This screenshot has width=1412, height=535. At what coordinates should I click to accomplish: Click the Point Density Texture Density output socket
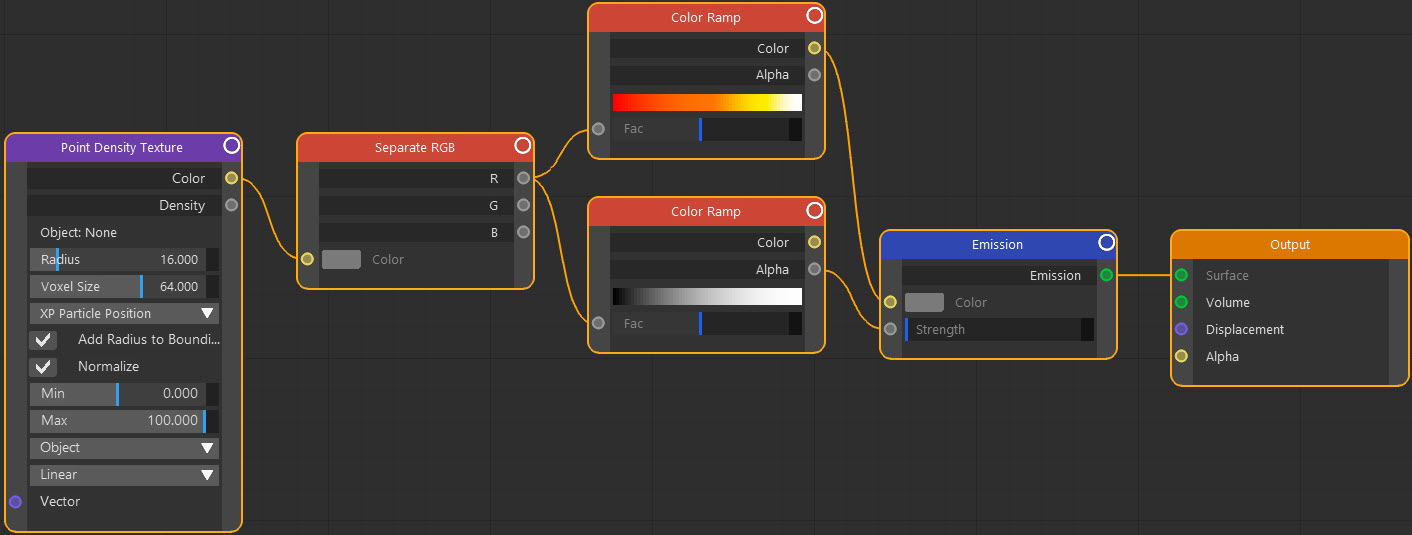coord(232,205)
